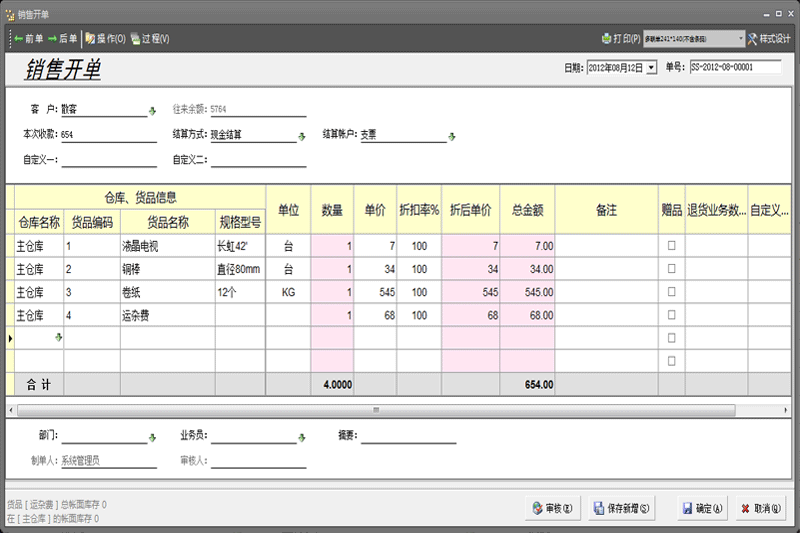Viewport: 800px width, 533px height.
Task: Click the 本次收款 amount field
Action: coord(109,135)
